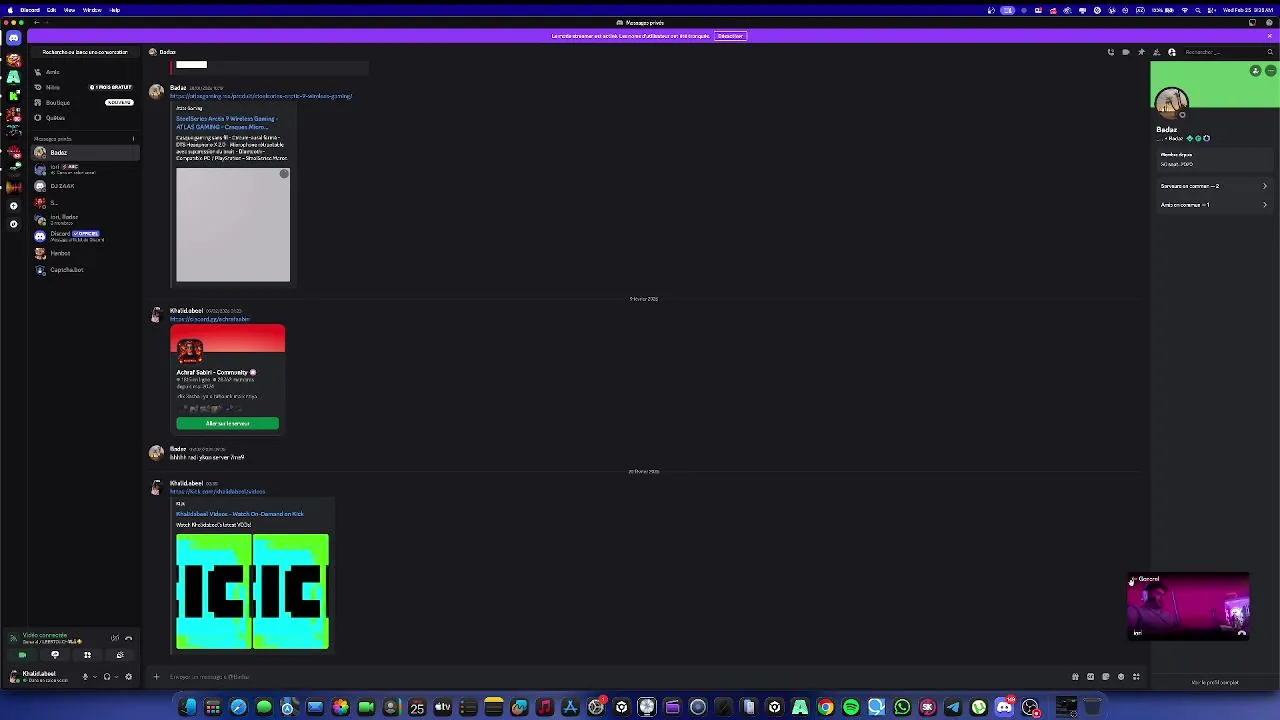The image size is (1280, 720).
Task: Dismiss the purple streamer mode banner
Action: click(x=1270, y=36)
